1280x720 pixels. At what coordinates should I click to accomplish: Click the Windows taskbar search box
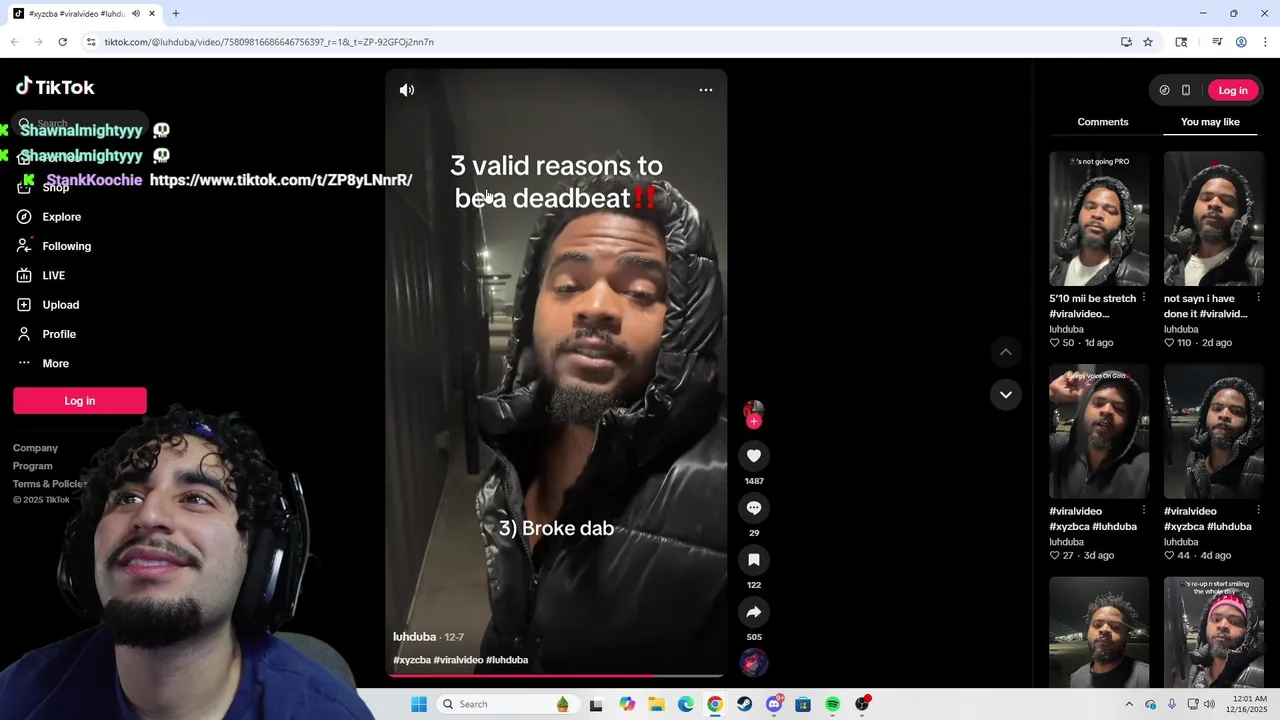click(x=507, y=704)
